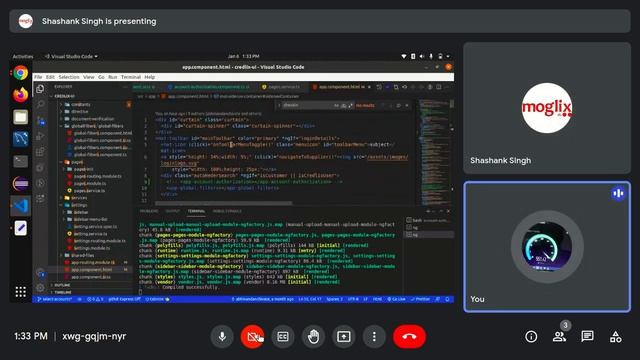Open the View menu in VS Code

[89, 77]
